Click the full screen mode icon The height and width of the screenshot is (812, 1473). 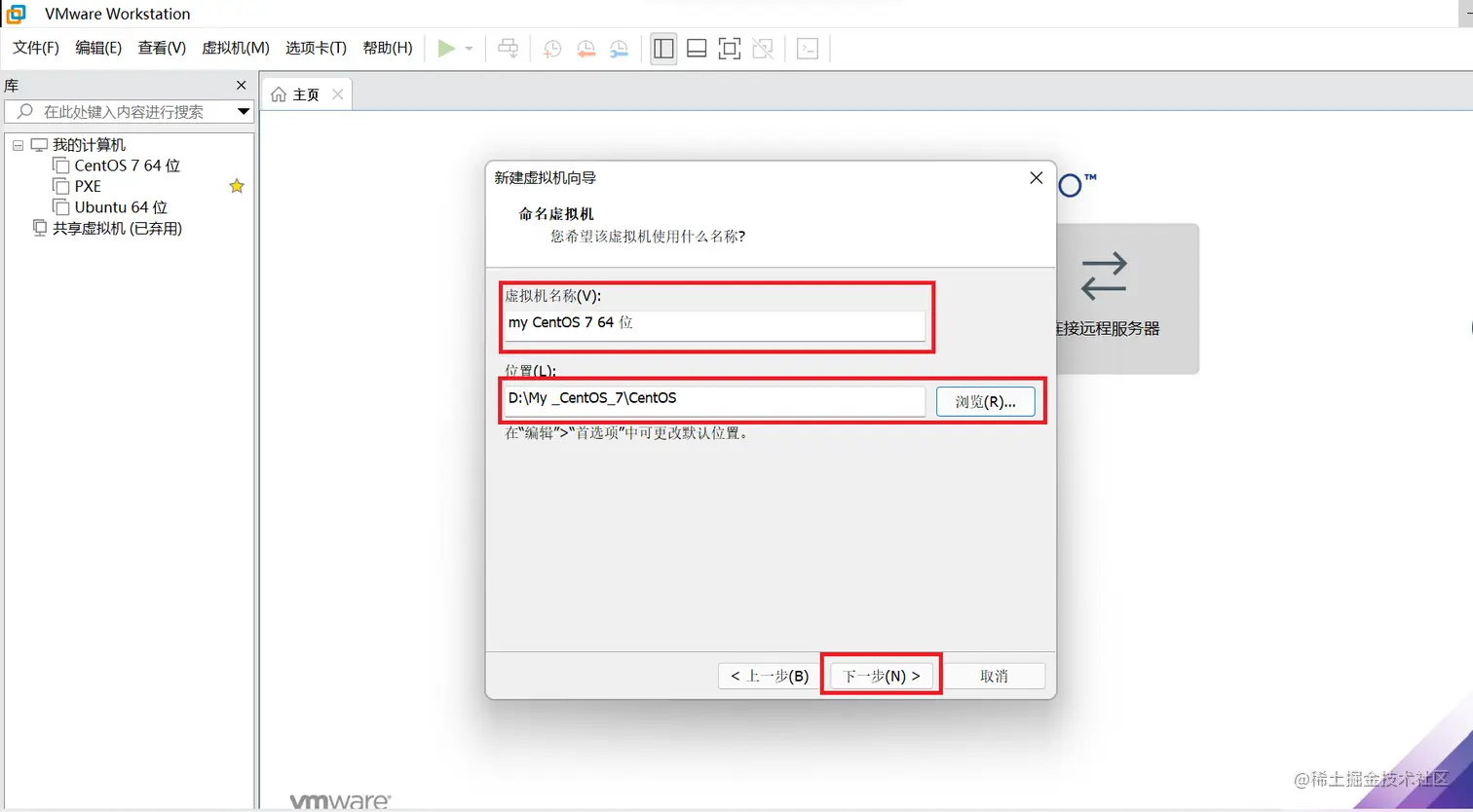coord(730,48)
